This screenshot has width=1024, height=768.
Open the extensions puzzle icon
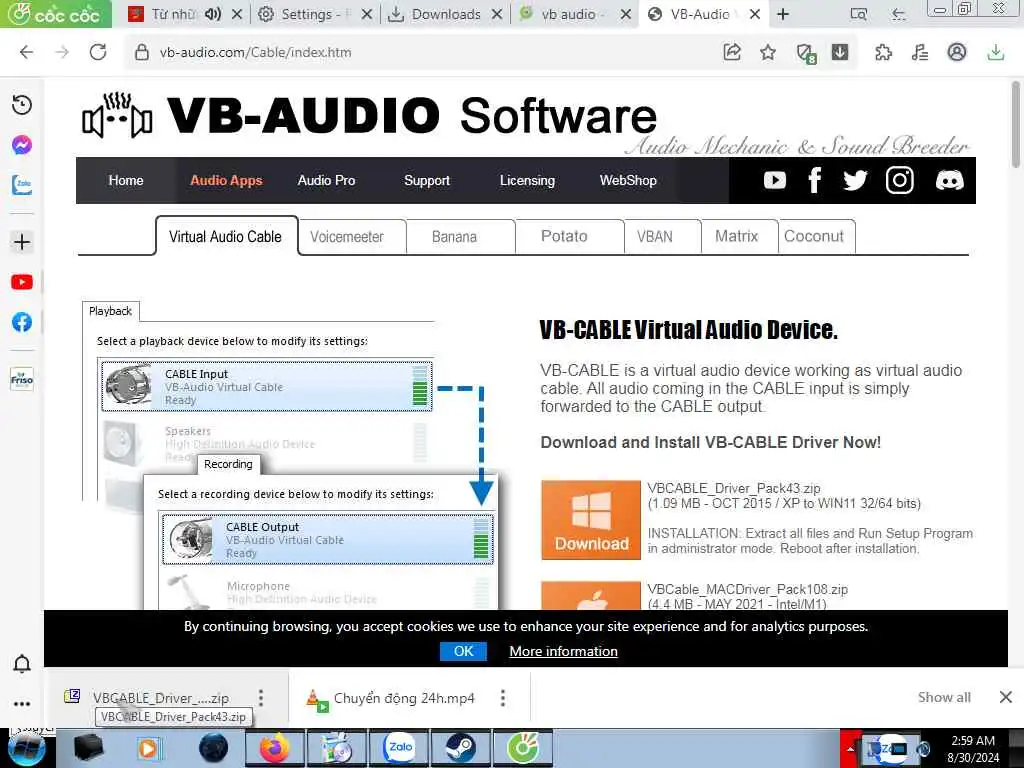click(883, 52)
